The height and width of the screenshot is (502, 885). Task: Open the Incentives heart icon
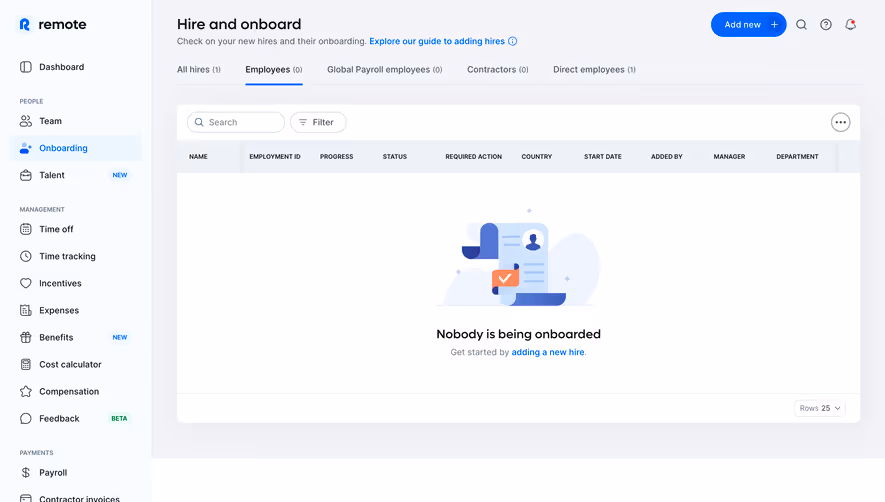(x=26, y=283)
